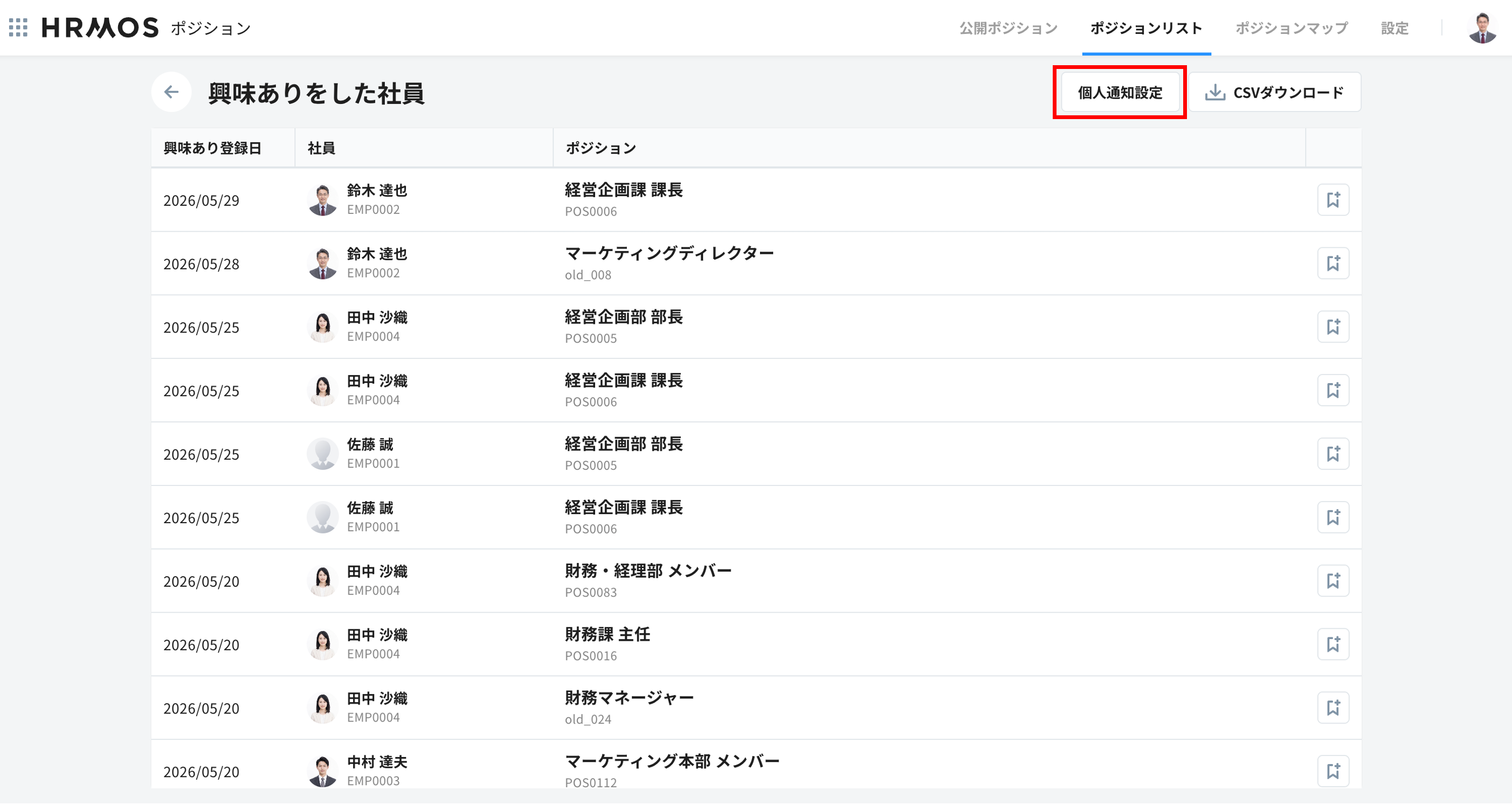Click 田中 沙織 avatar in 財務課 主任 row
Image resolution: width=1512 pixels, height=805 pixels.
[322, 645]
